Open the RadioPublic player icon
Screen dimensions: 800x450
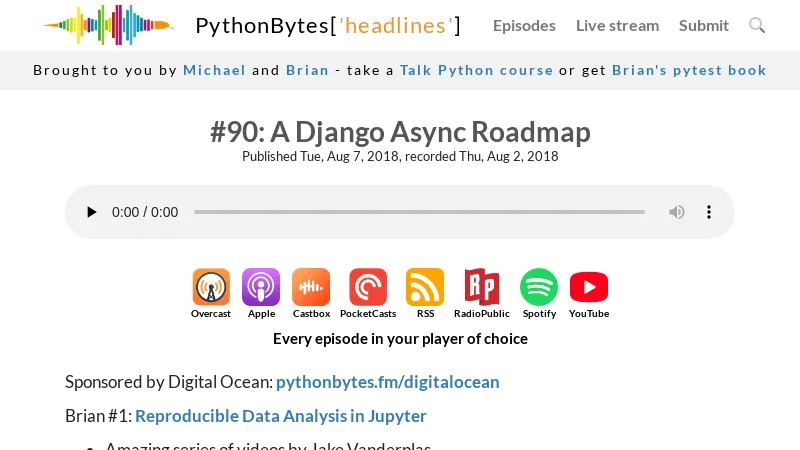pos(481,287)
